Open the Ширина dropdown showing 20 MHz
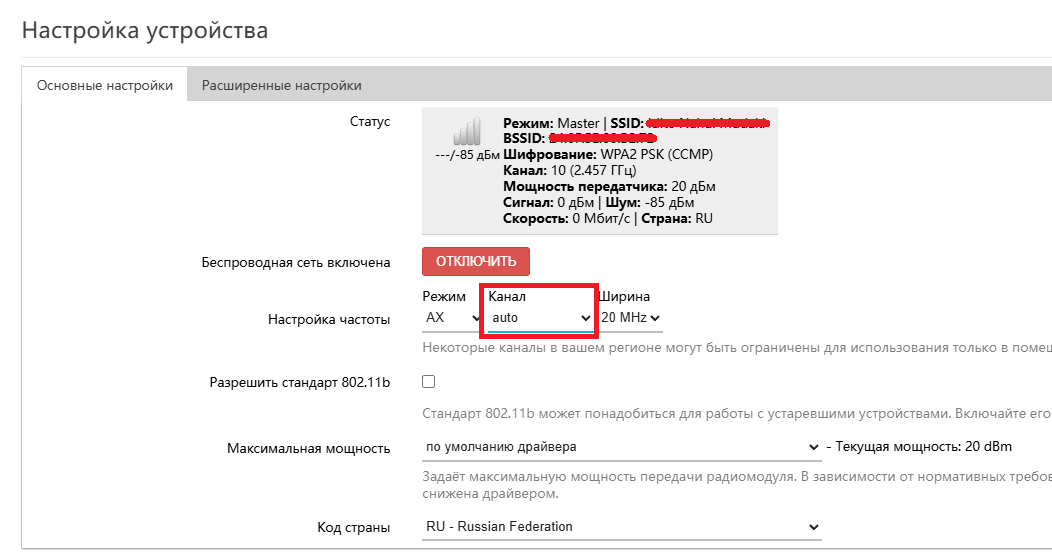Viewport: 1052px width, 556px height. coord(630,318)
